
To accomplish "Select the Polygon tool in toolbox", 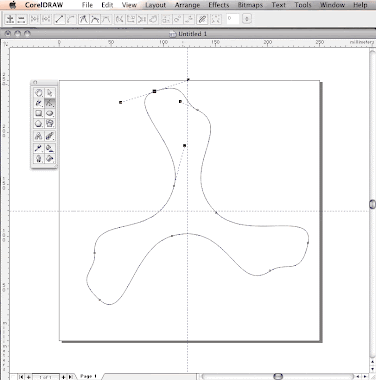I will 39,124.
